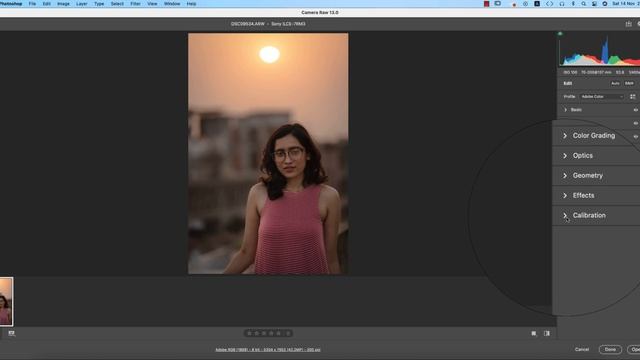Open the Photoshop application menu
The image size is (640, 360).
11,4
